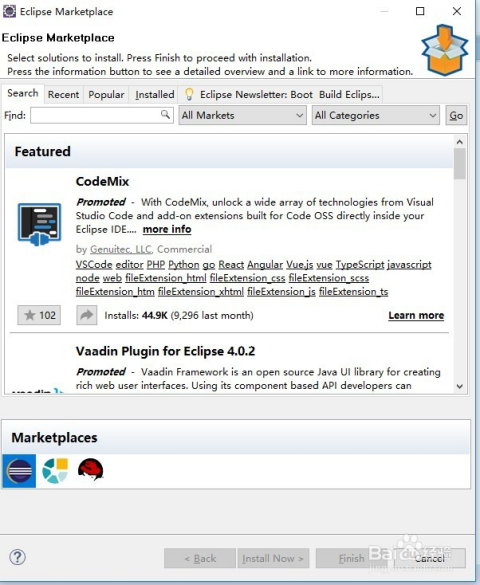Click the React tag link

(x=231, y=265)
